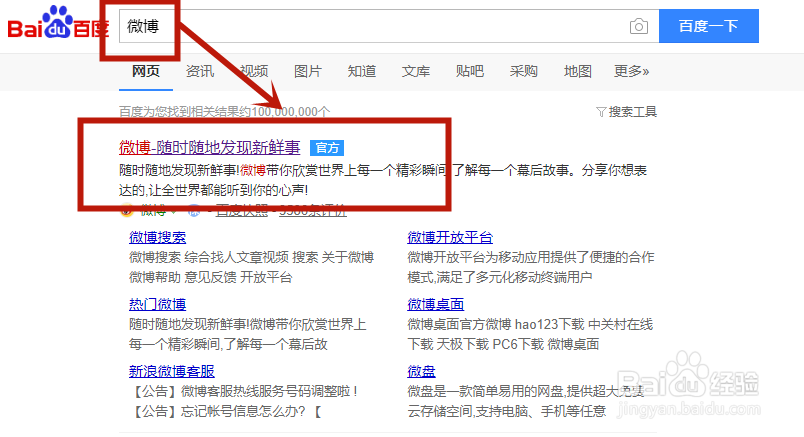804x437 pixels.
Task: Open the 微盘 sublink
Action: 421,371
